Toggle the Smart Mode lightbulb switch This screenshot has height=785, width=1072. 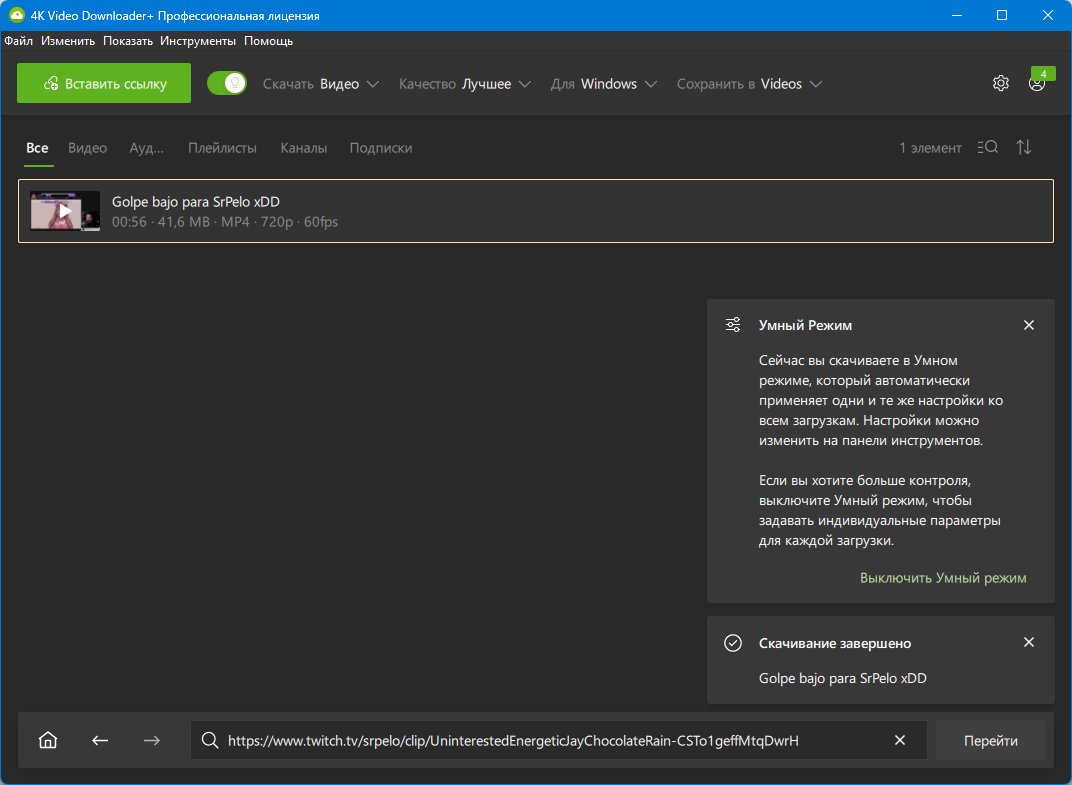click(227, 83)
